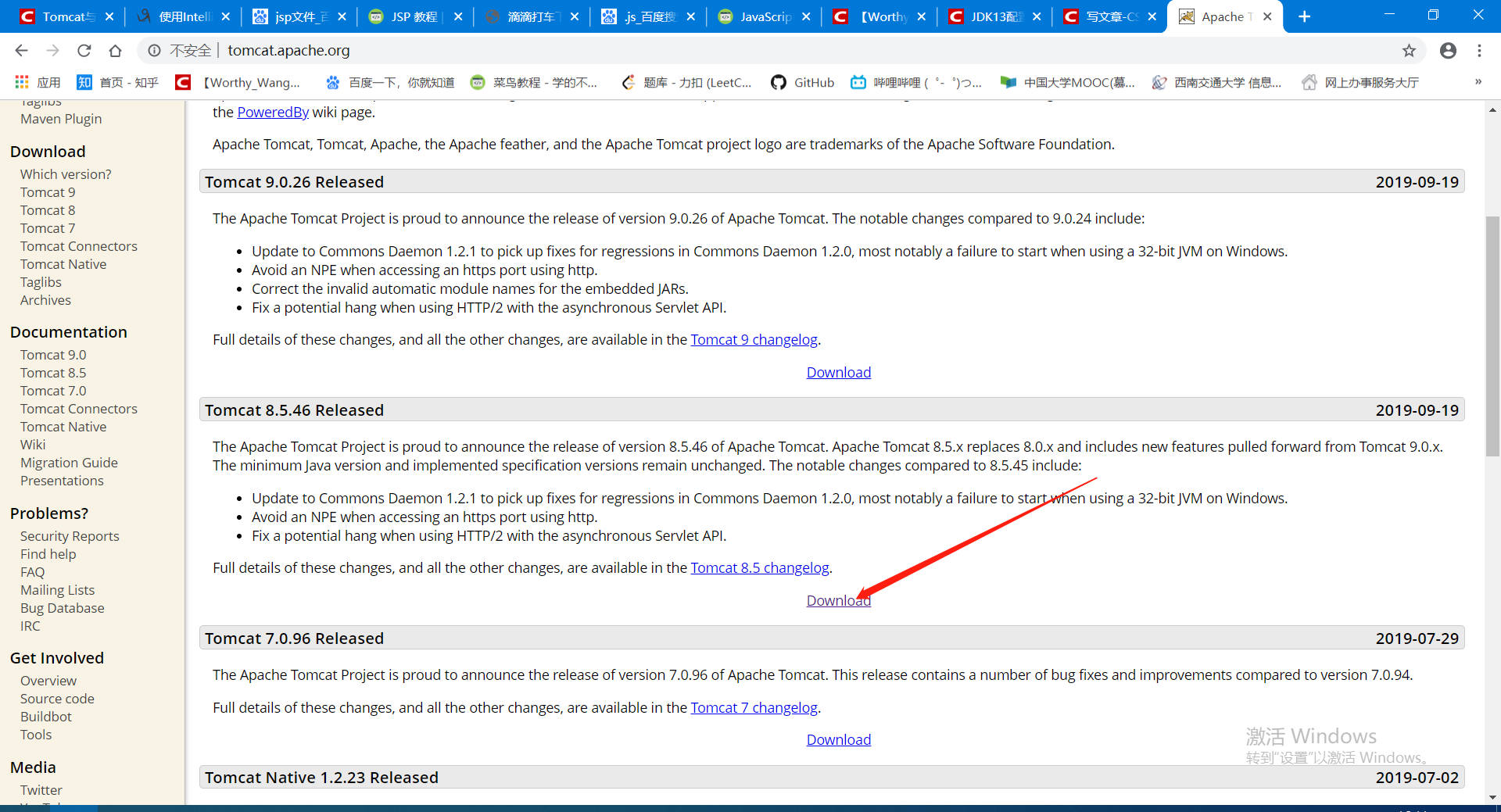Open Tomcat Native under Download sidebar
The image size is (1501, 812).
tap(63, 264)
